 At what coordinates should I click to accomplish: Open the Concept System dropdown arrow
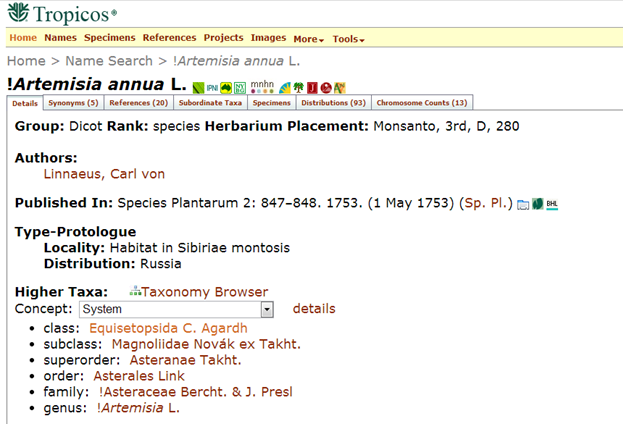[267, 309]
